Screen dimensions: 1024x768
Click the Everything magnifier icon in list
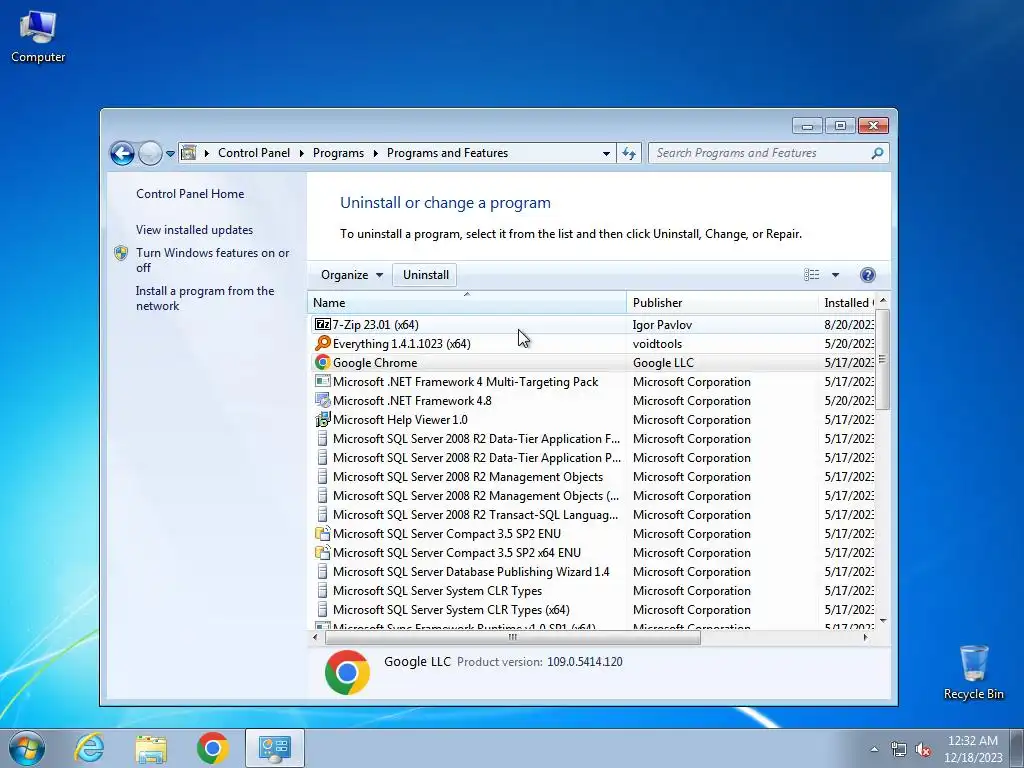click(x=323, y=344)
